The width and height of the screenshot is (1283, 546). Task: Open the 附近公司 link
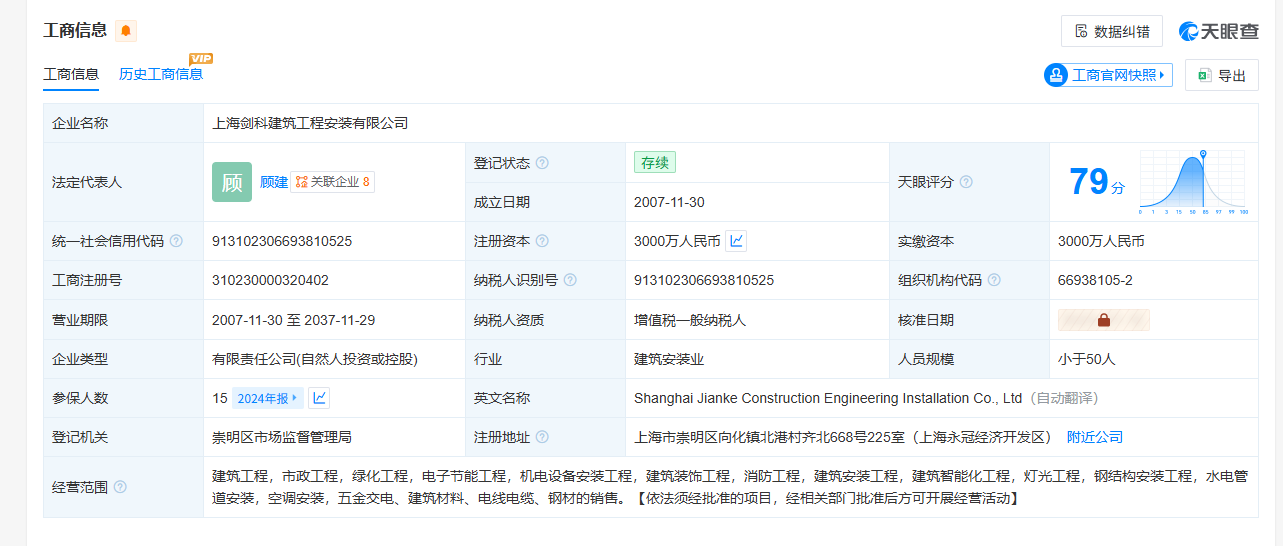click(x=1095, y=437)
